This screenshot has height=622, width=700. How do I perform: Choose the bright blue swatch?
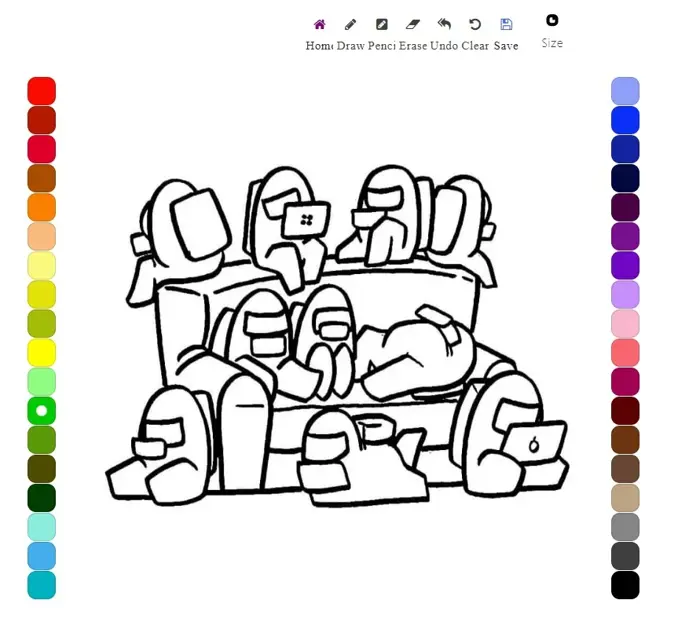pyautogui.click(x=625, y=120)
